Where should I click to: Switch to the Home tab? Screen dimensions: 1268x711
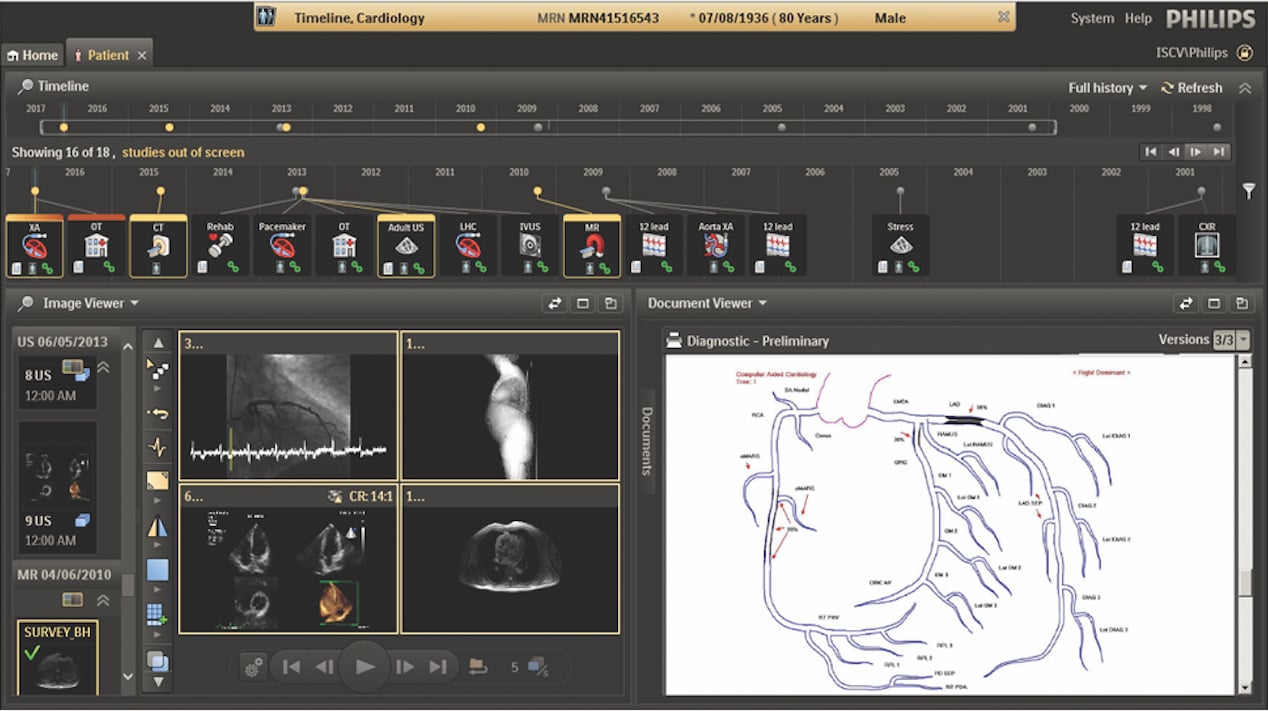tap(33, 55)
